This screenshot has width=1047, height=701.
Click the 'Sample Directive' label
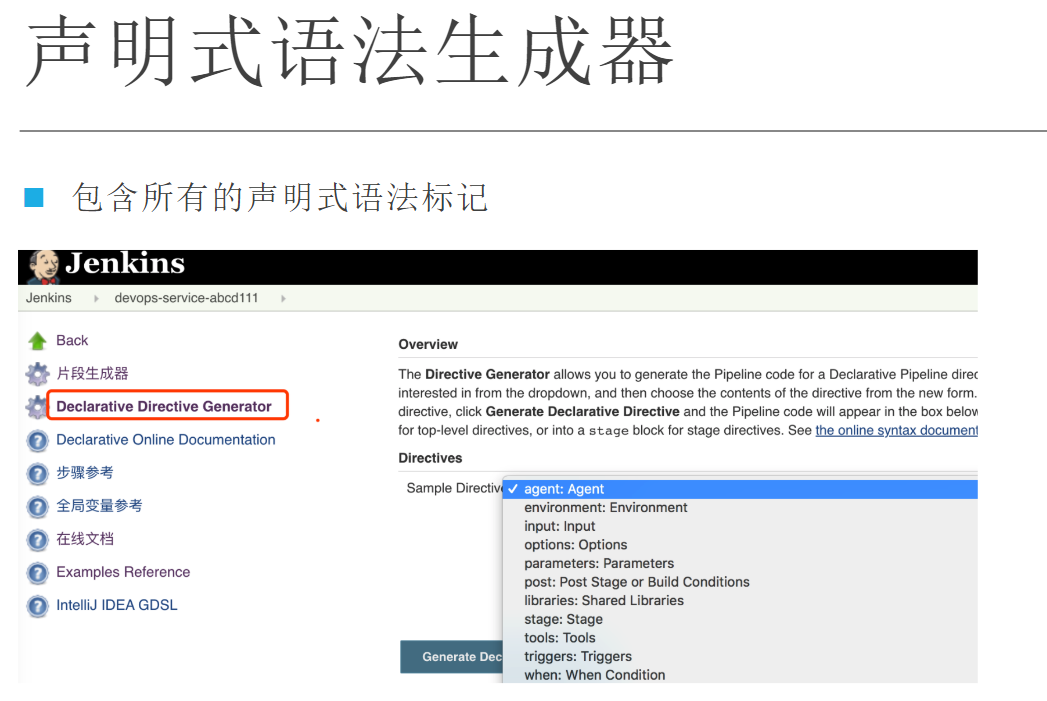[455, 489]
